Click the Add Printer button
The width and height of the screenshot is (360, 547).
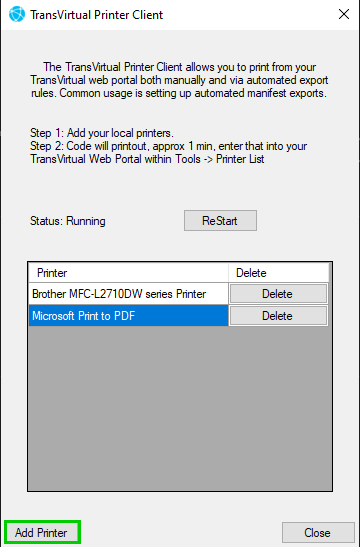[42, 532]
